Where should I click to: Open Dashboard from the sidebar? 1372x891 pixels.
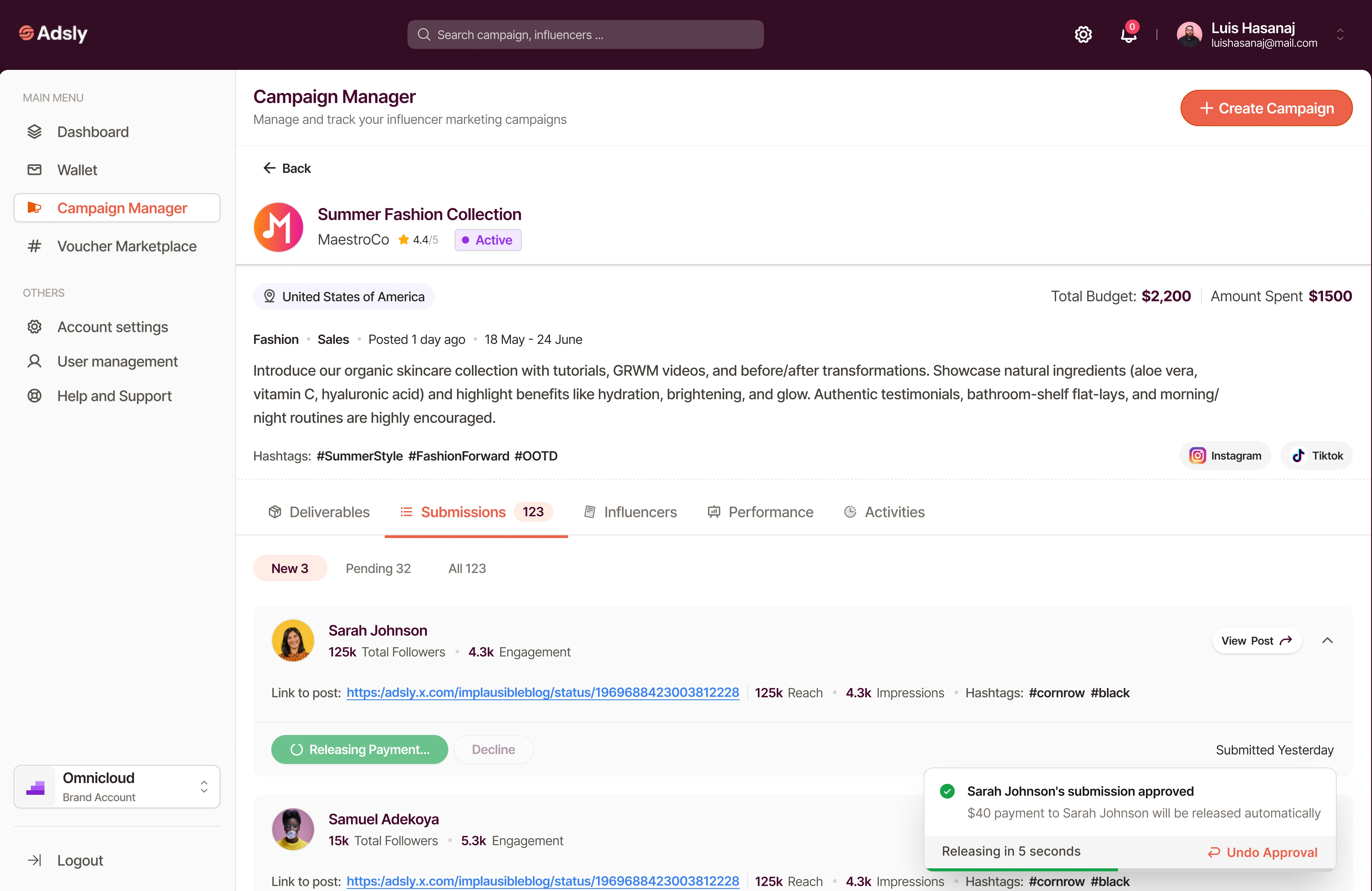coord(93,132)
